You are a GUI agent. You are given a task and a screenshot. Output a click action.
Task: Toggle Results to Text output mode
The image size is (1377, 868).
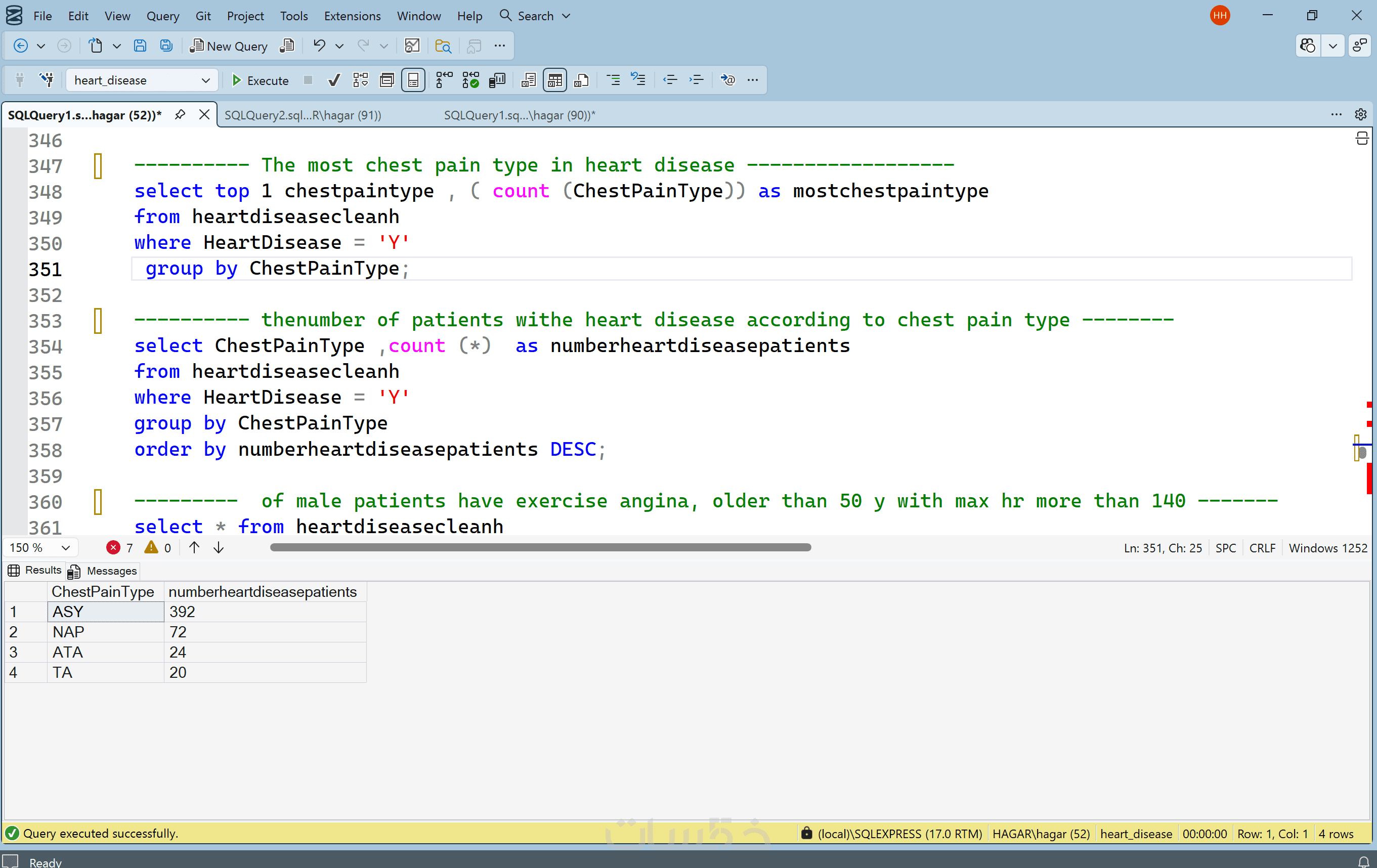[528, 80]
